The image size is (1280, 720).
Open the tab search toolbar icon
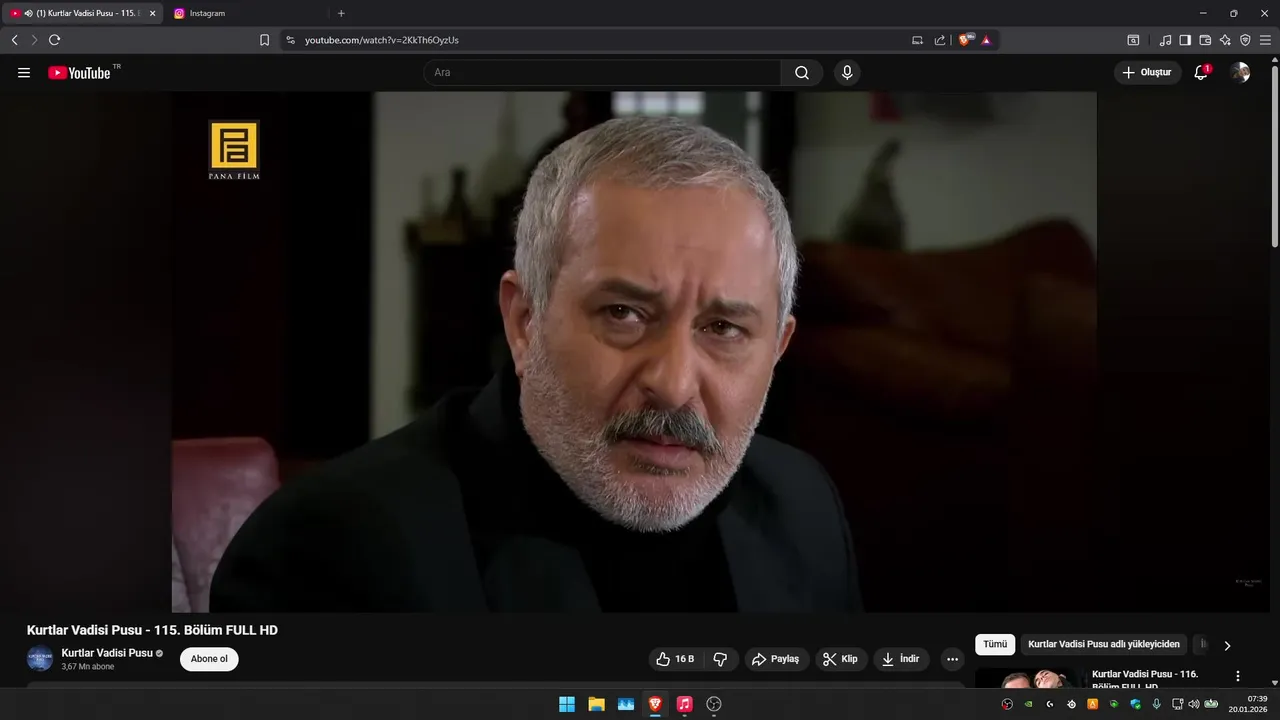click(x=1133, y=40)
